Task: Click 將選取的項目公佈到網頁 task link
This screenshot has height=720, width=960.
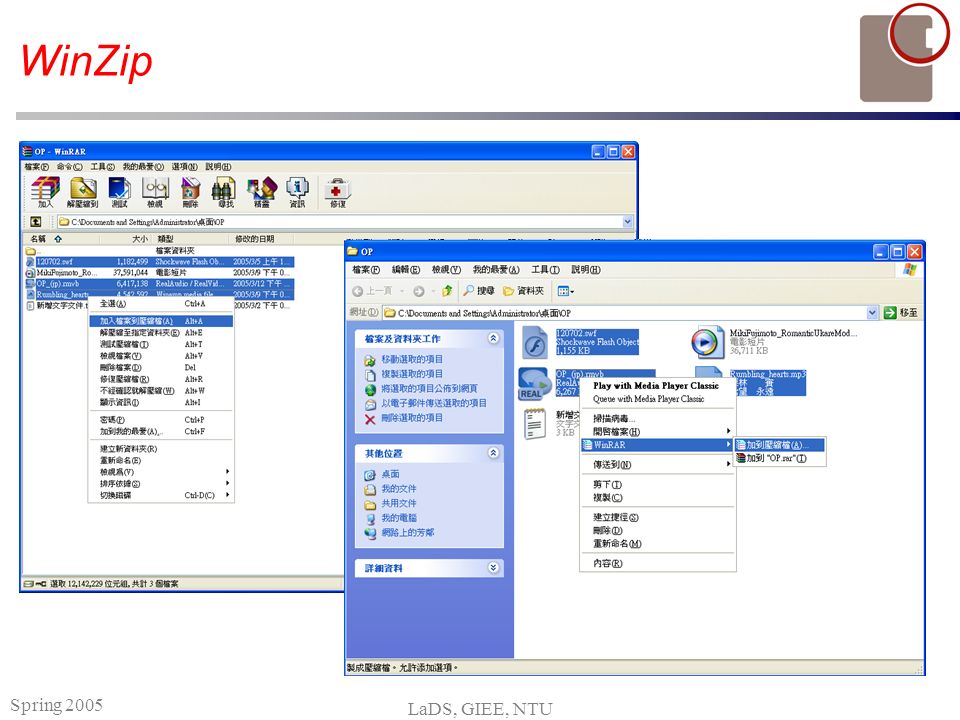Action: click(x=421, y=389)
